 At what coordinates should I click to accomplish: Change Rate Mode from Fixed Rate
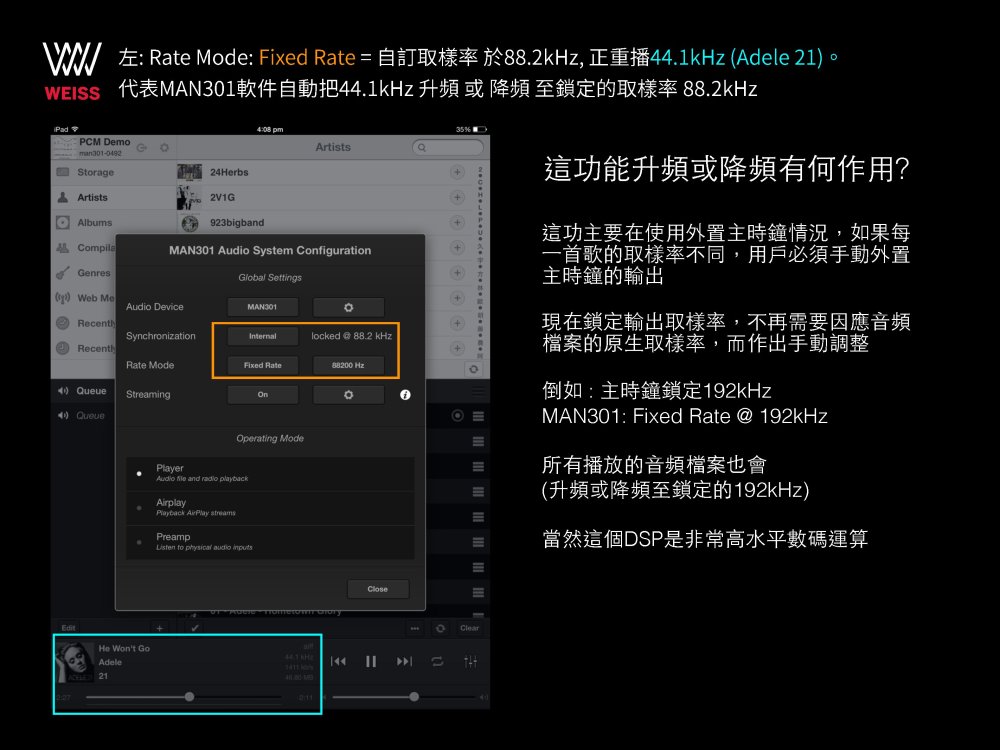coord(263,365)
